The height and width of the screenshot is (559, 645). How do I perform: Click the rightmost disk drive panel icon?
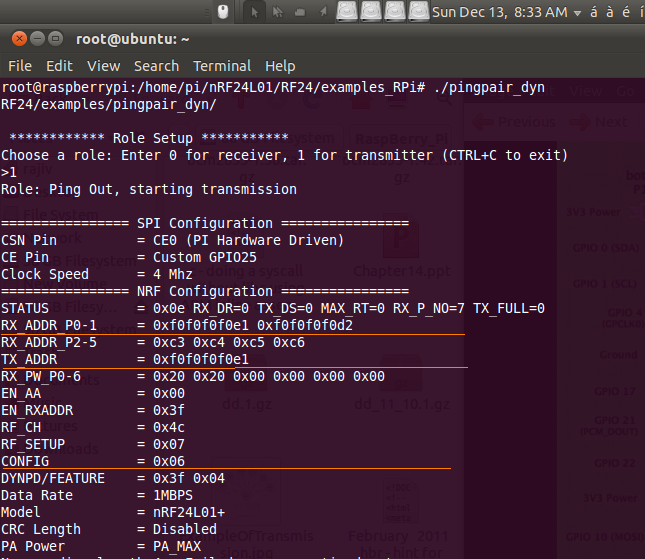tap(419, 11)
